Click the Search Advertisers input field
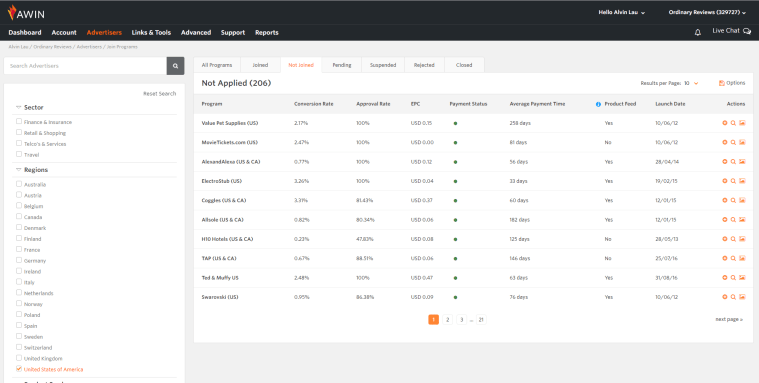The image size is (759, 383). [x=85, y=66]
